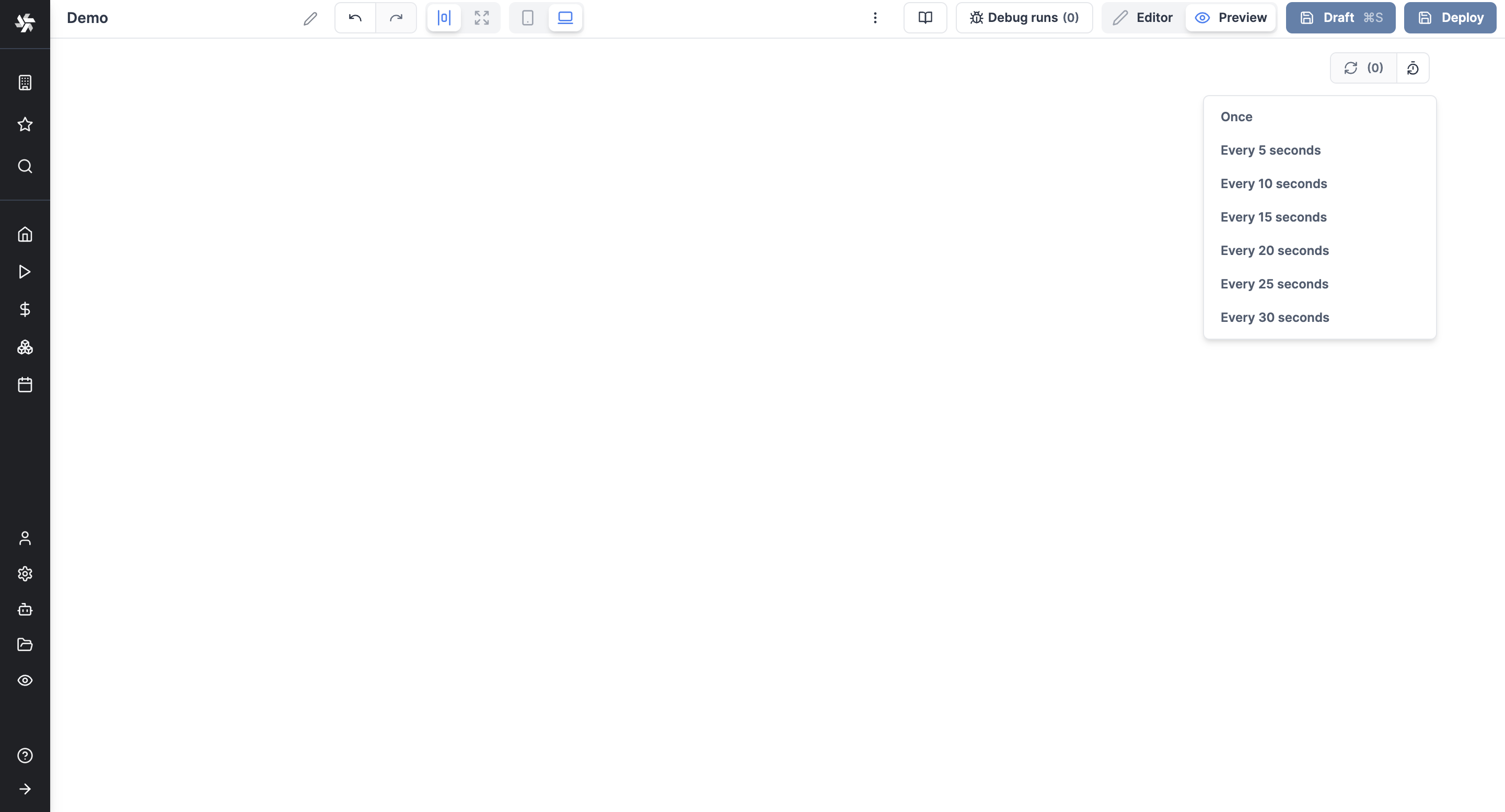Toggle the auto-refresh interval timer dropdown
Viewport: 1505px width, 812px height.
(x=1413, y=68)
